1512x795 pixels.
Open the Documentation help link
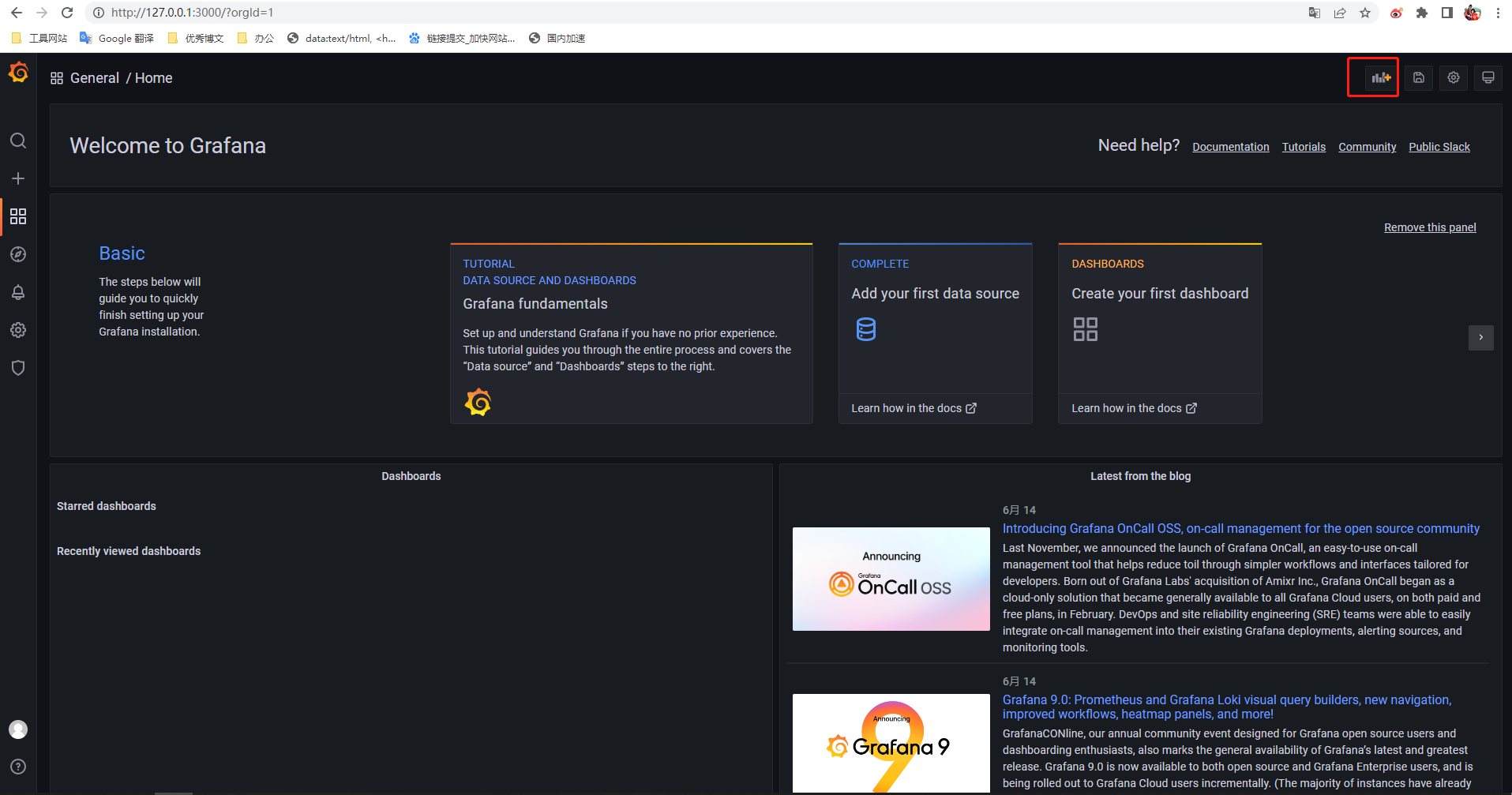tap(1231, 147)
